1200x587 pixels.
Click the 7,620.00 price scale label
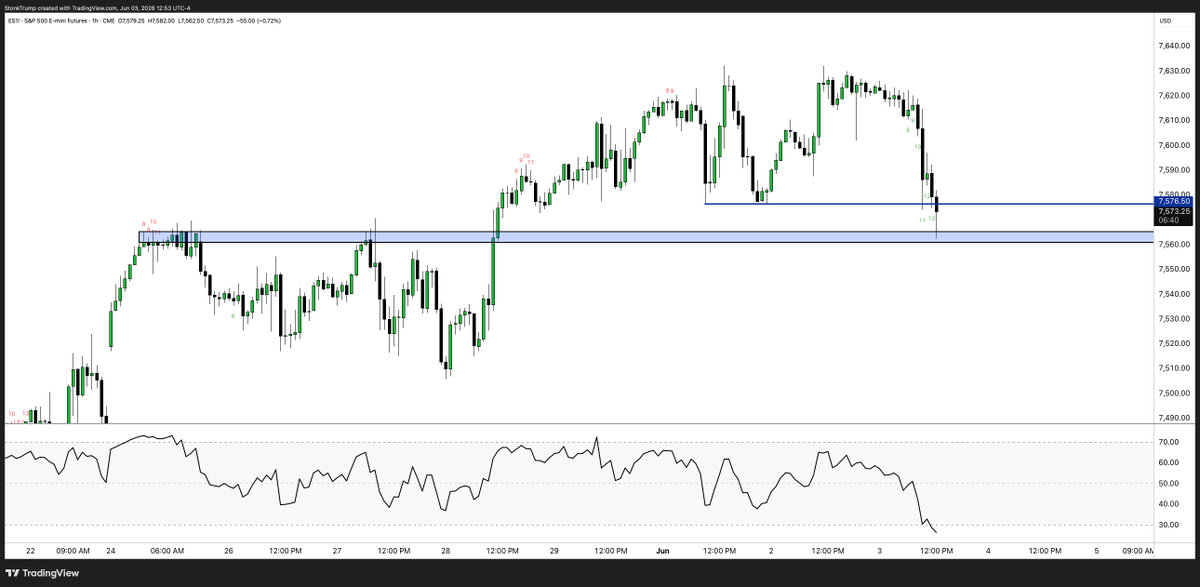[x=1174, y=96]
